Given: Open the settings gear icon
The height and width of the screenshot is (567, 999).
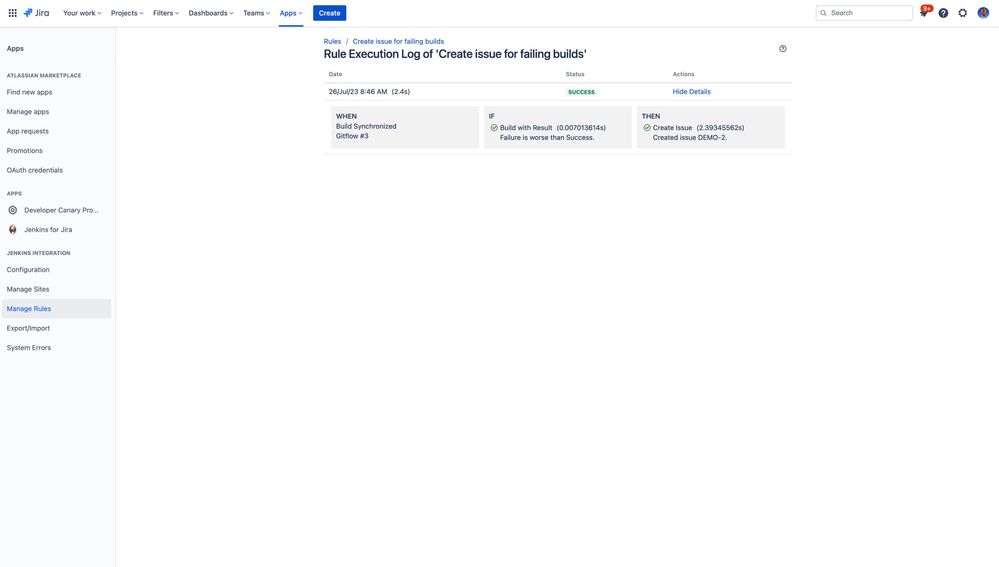Looking at the screenshot, I should tap(963, 13).
